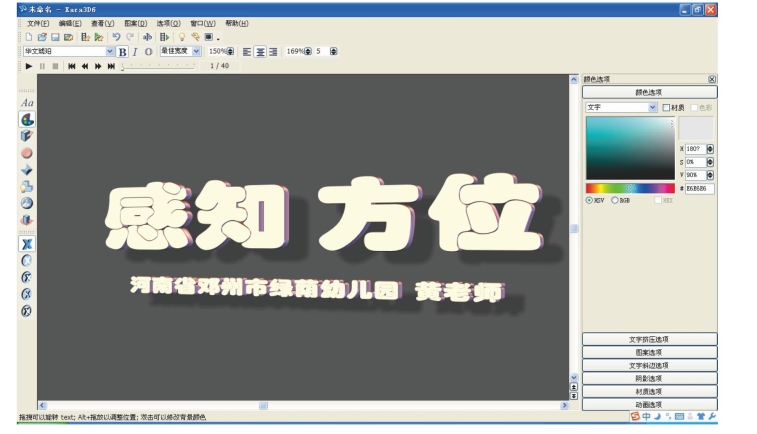Click the first round X button style icon
This screenshot has width=757, height=434.
[27, 261]
